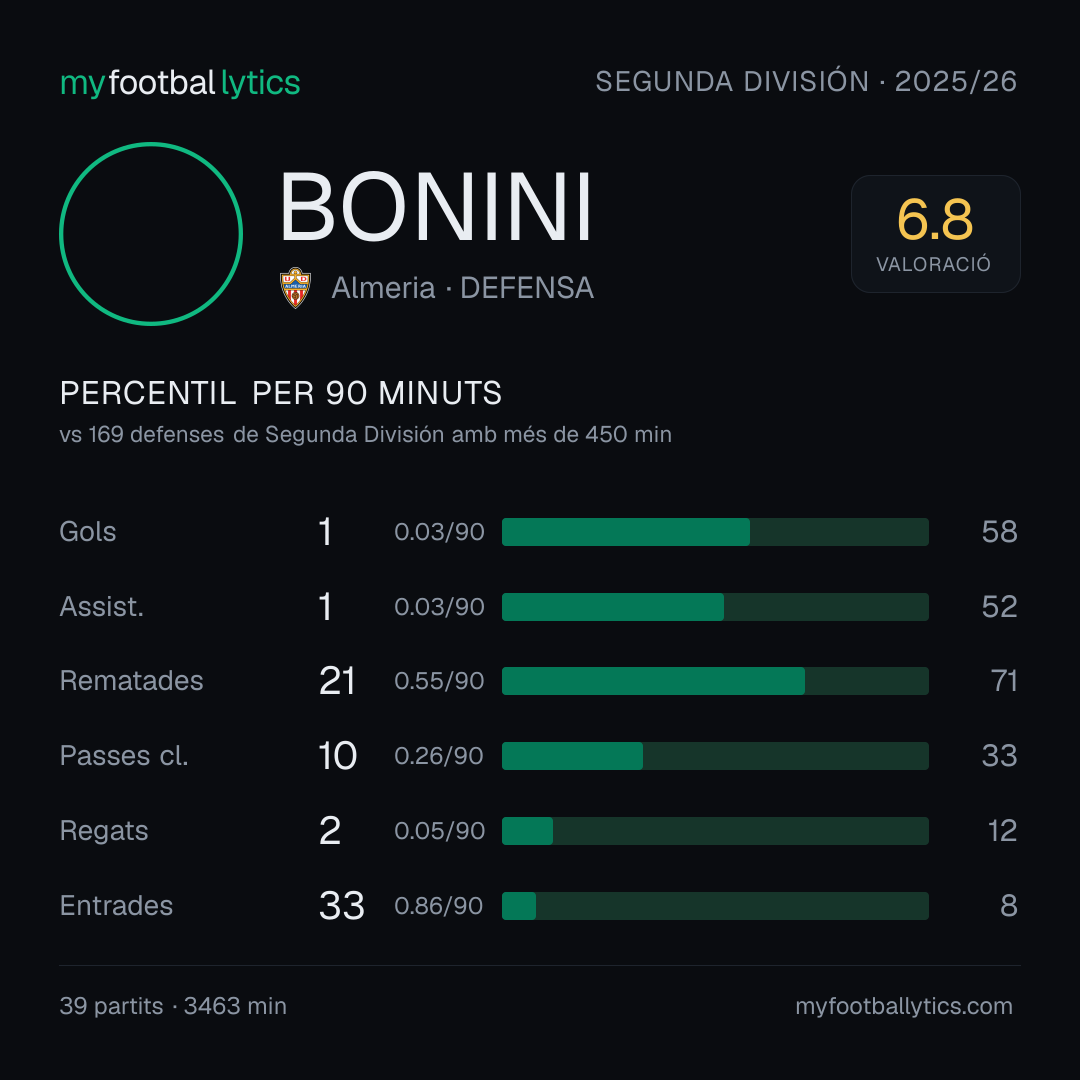This screenshot has width=1080, height=1080.
Task: Click the Segunda División 2025/26 label
Action: pyautogui.click(x=806, y=81)
